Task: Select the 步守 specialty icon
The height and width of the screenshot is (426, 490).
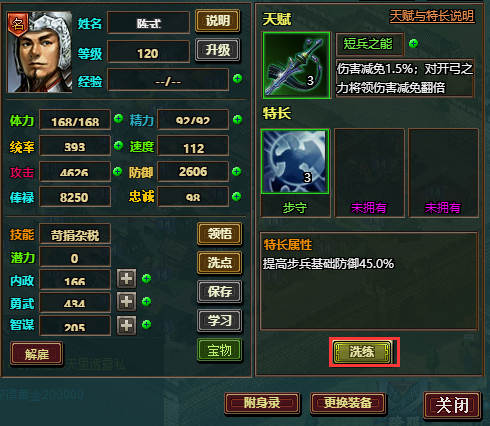Action: click(x=295, y=161)
